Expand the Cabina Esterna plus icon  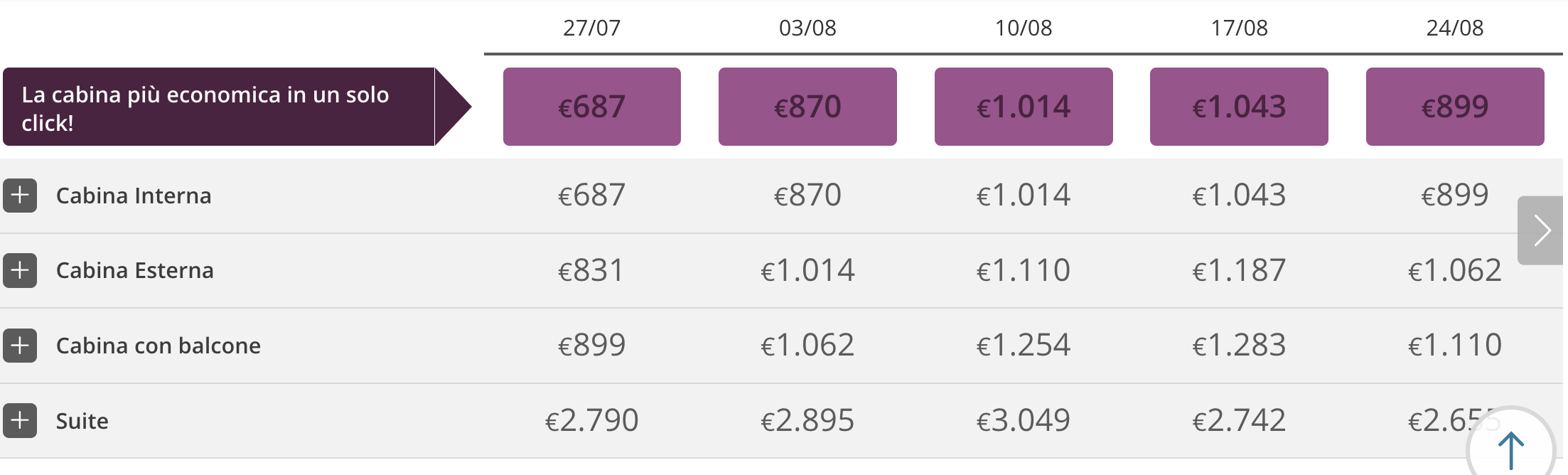[x=20, y=271]
